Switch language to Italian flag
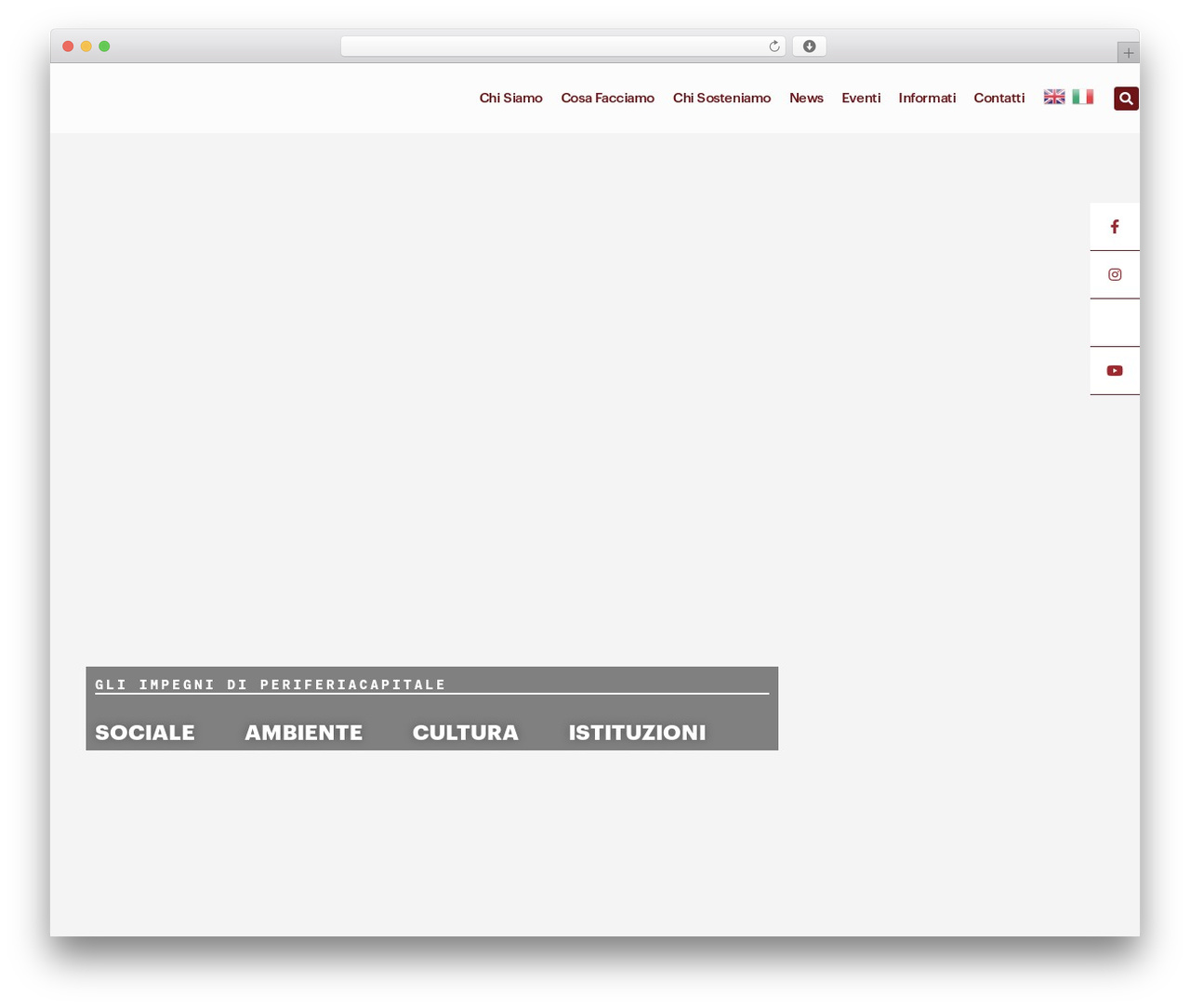This screenshot has width=1190, height=1008. tap(1082, 97)
